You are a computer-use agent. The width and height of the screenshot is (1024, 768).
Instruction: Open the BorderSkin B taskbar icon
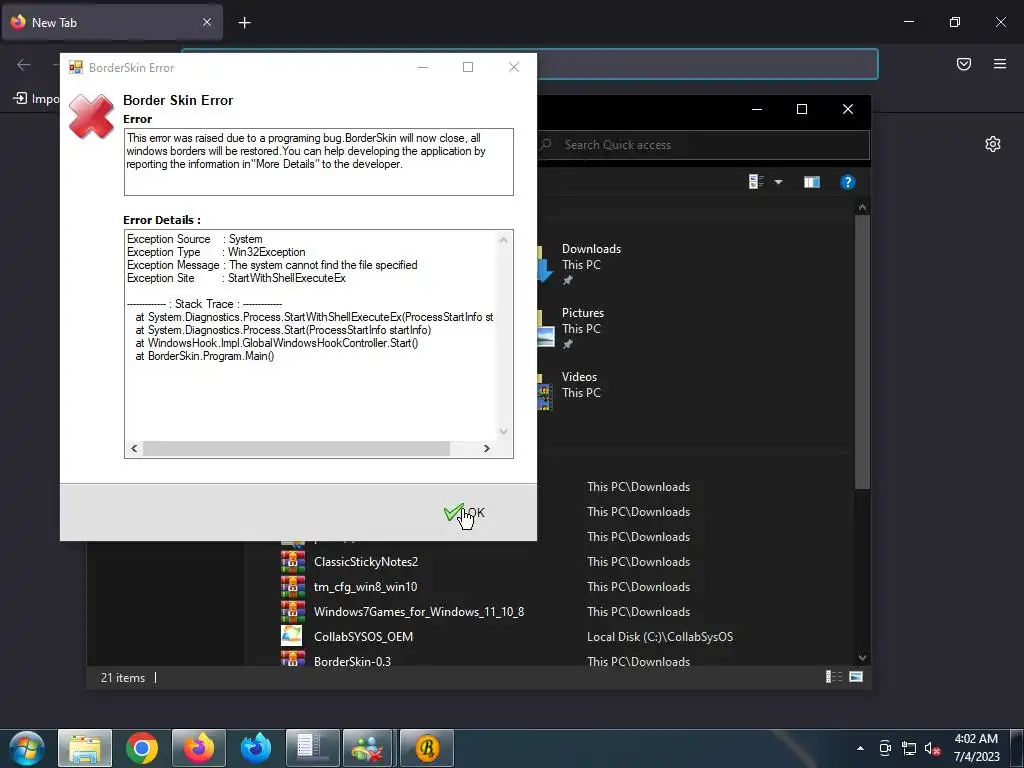coord(426,748)
